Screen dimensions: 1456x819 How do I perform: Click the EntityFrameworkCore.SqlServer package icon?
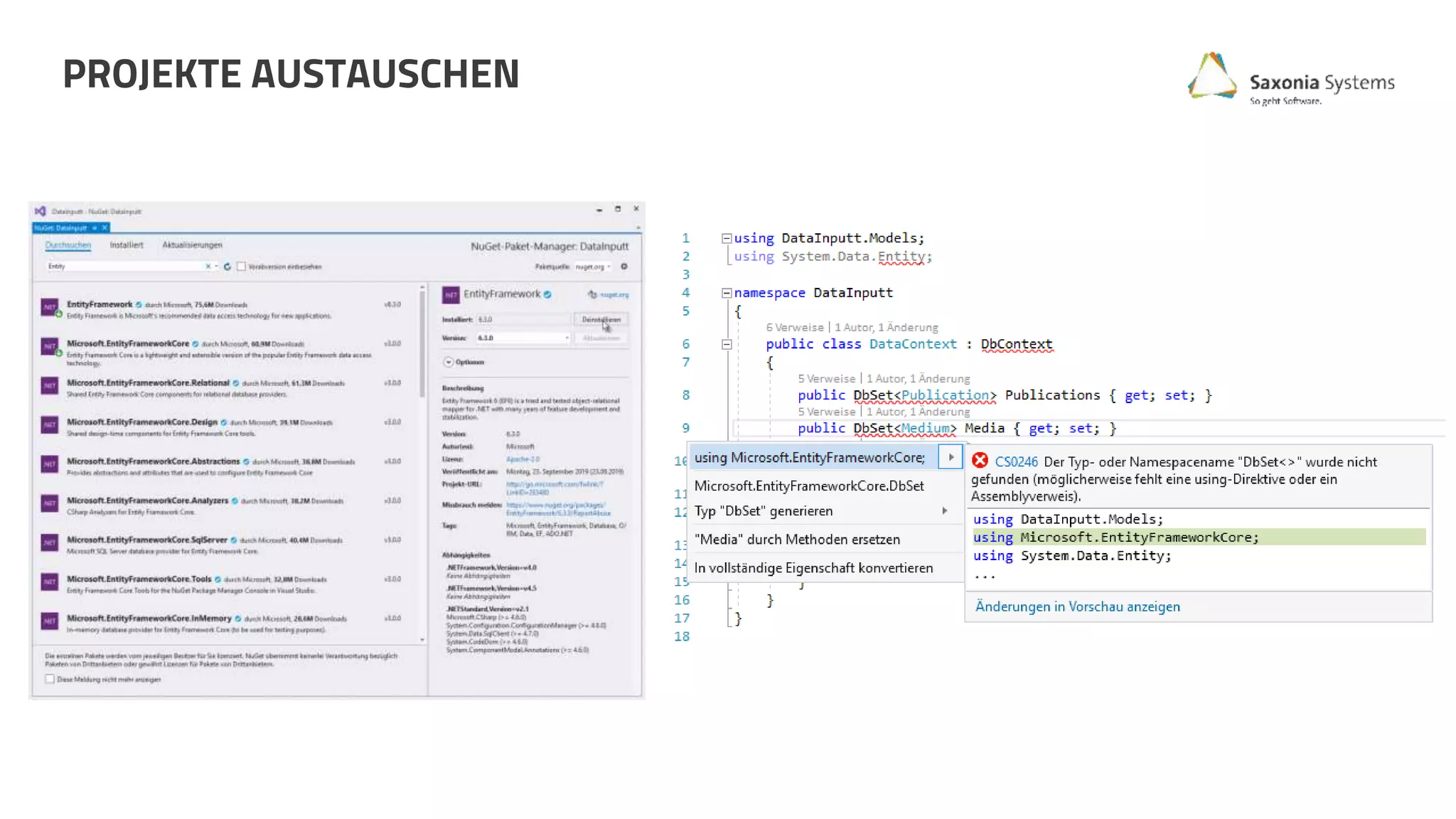[49, 542]
